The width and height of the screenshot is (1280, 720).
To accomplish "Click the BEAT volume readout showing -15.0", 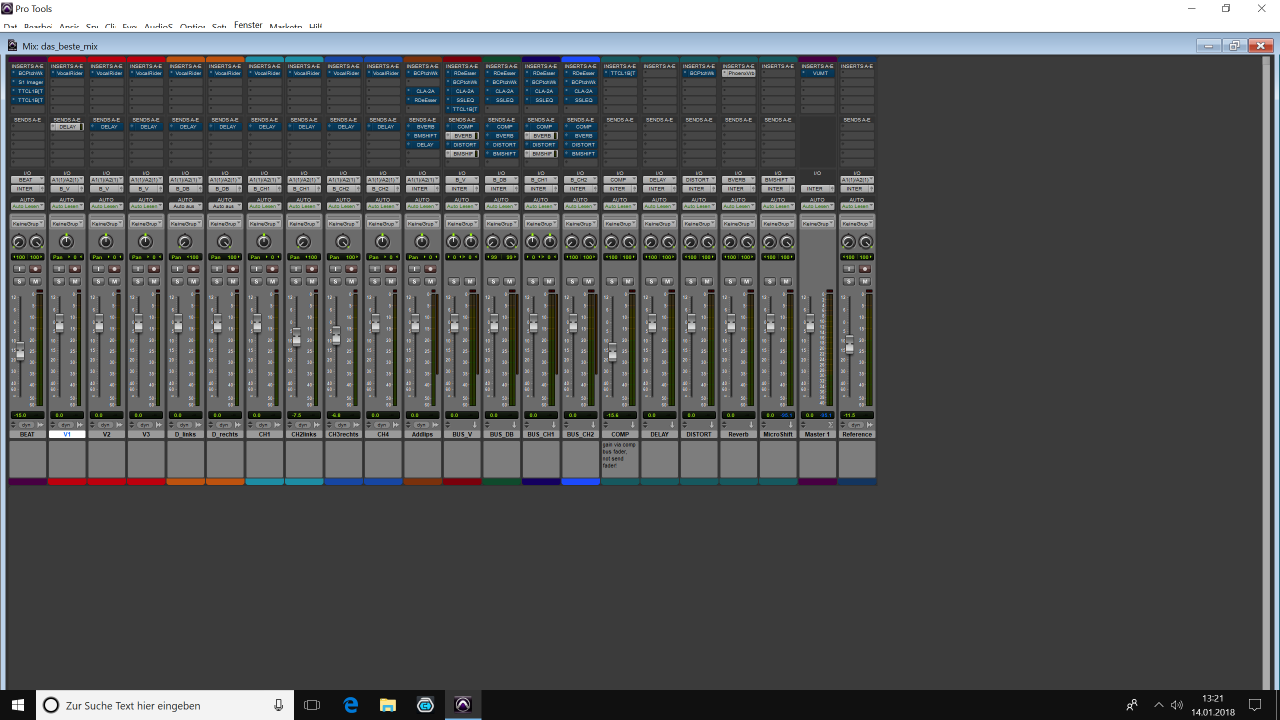I will pos(28,415).
